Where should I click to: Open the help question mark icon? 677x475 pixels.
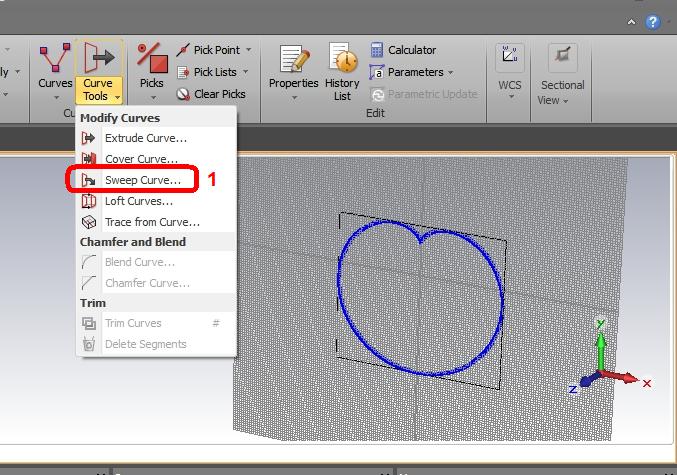[652, 20]
